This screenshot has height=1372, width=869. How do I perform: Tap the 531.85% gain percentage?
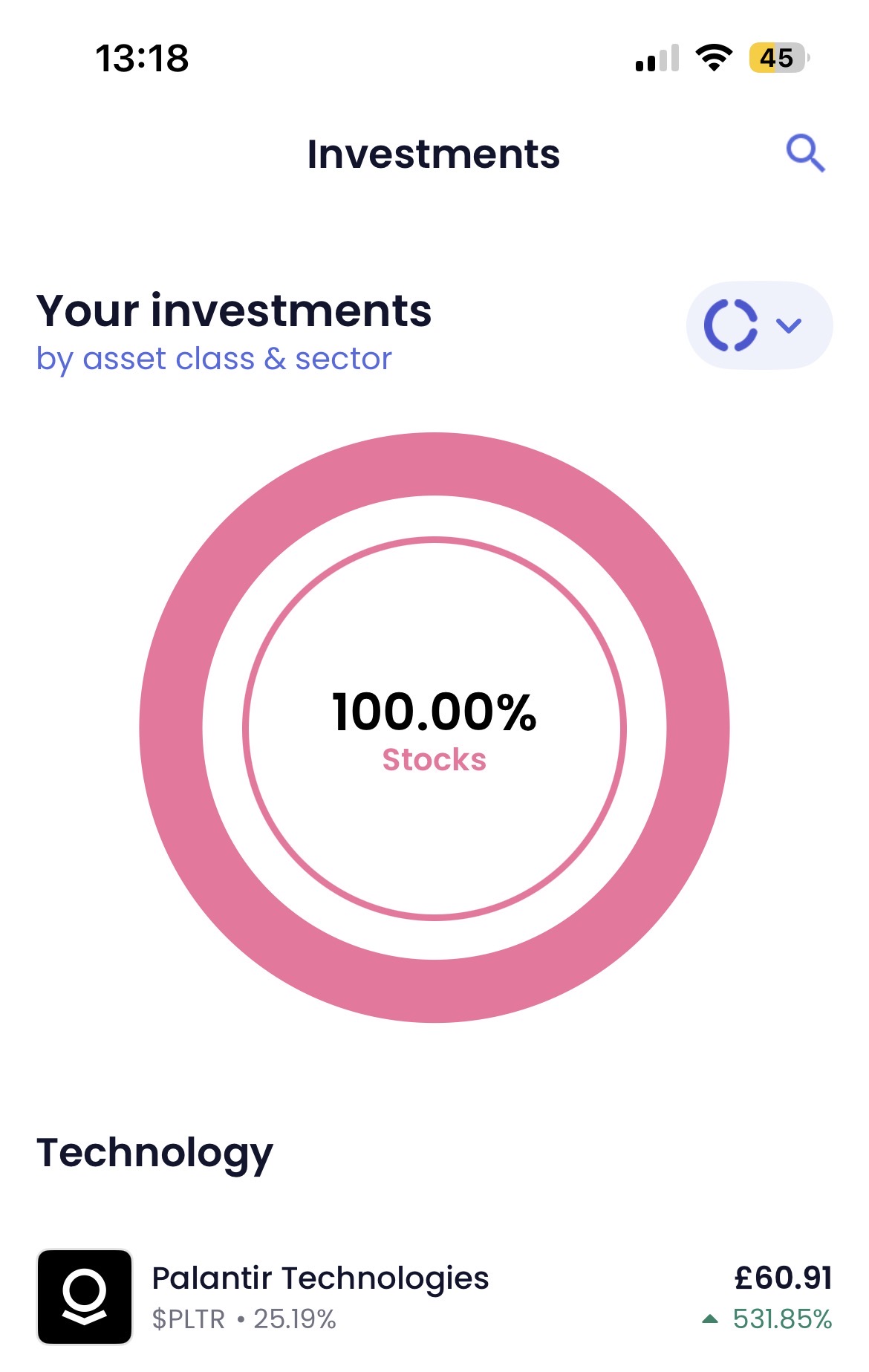[x=782, y=1319]
